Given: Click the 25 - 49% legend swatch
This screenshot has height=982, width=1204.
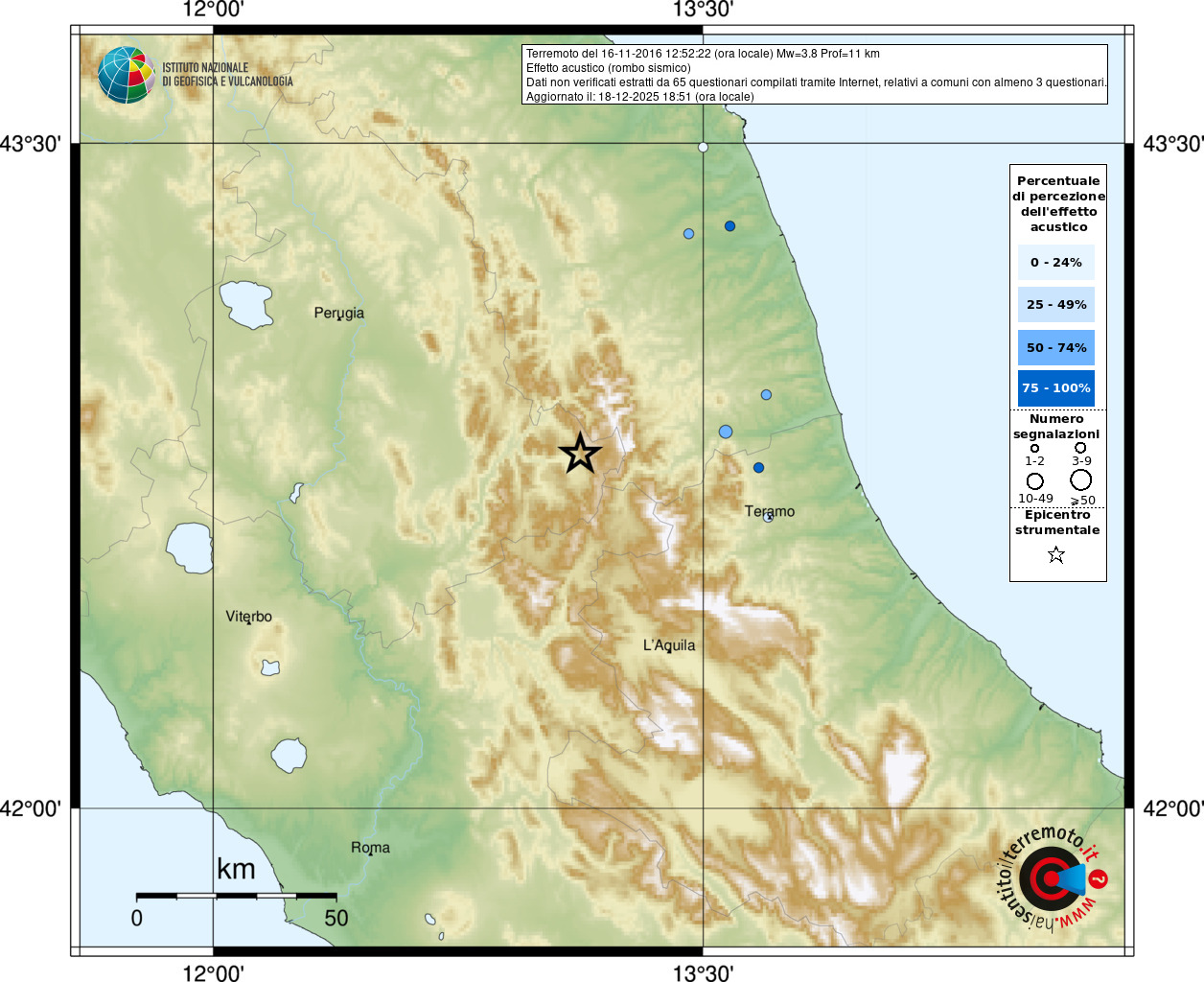Looking at the screenshot, I should pyautogui.click(x=1056, y=304).
